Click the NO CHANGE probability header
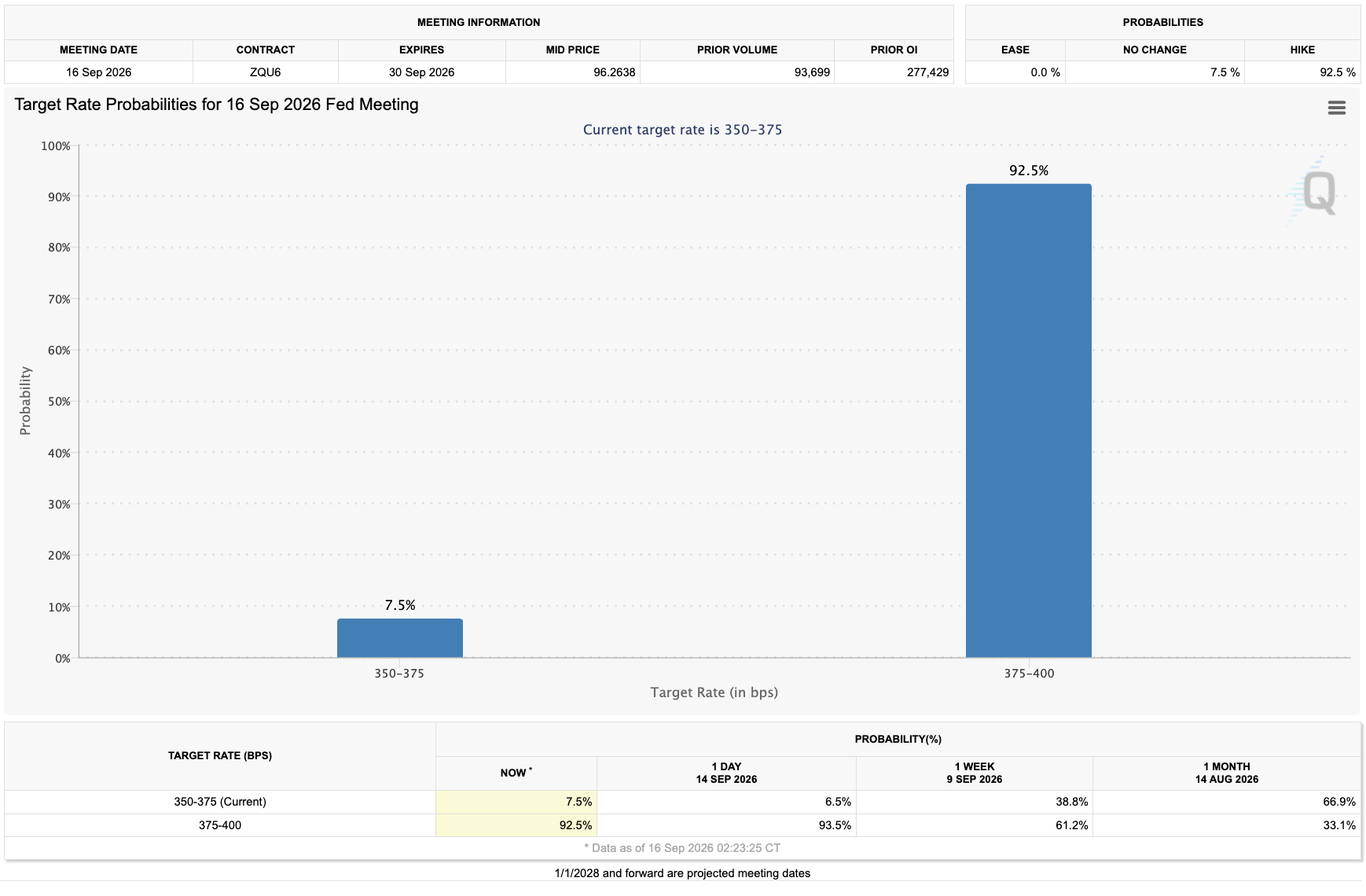 1155,50
